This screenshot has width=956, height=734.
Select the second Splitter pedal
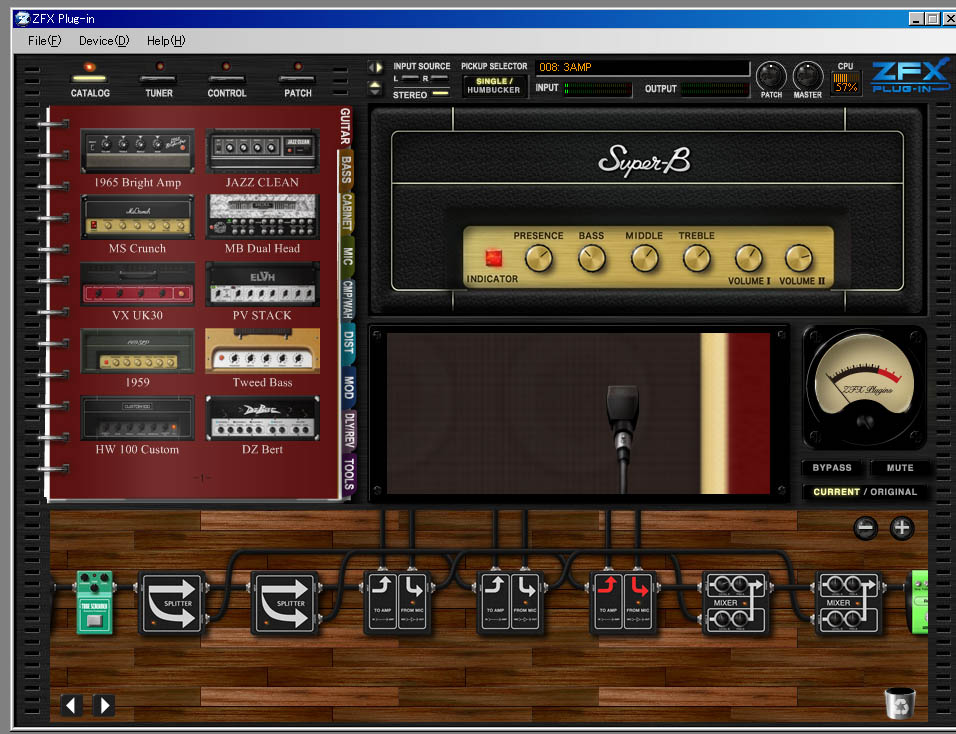[x=285, y=604]
